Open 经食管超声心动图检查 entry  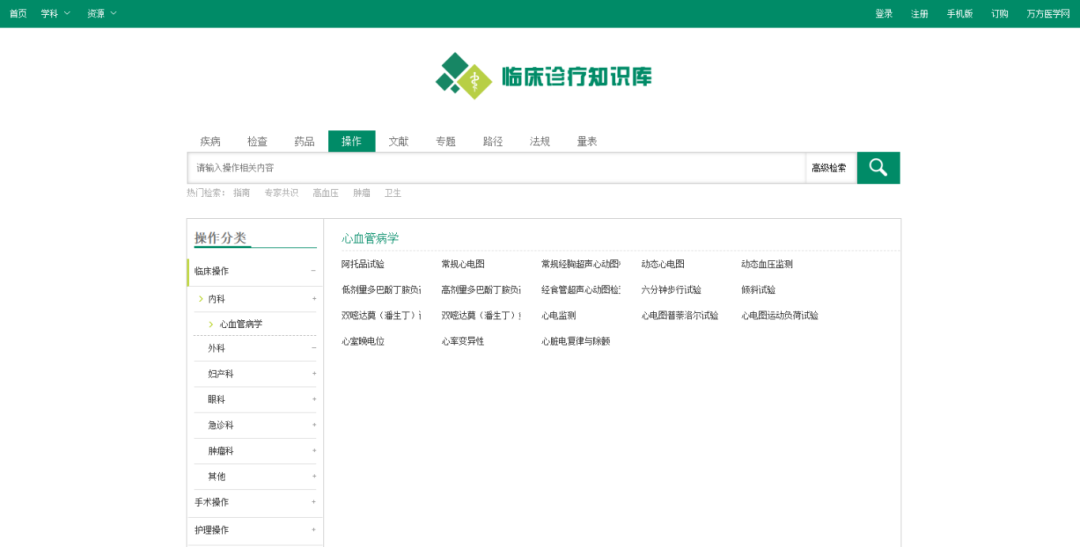click(x=581, y=290)
